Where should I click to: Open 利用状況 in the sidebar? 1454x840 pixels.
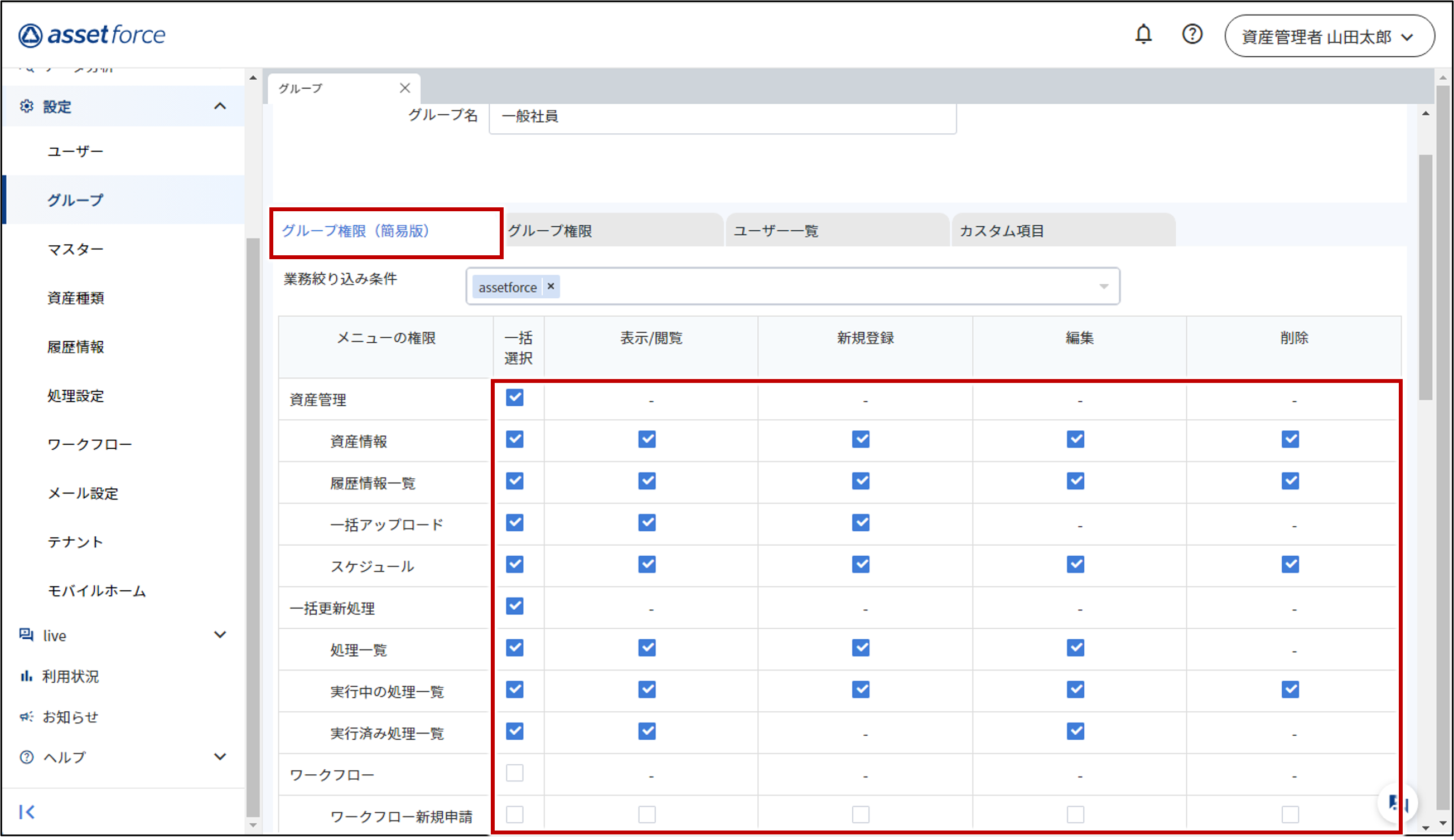click(70, 676)
